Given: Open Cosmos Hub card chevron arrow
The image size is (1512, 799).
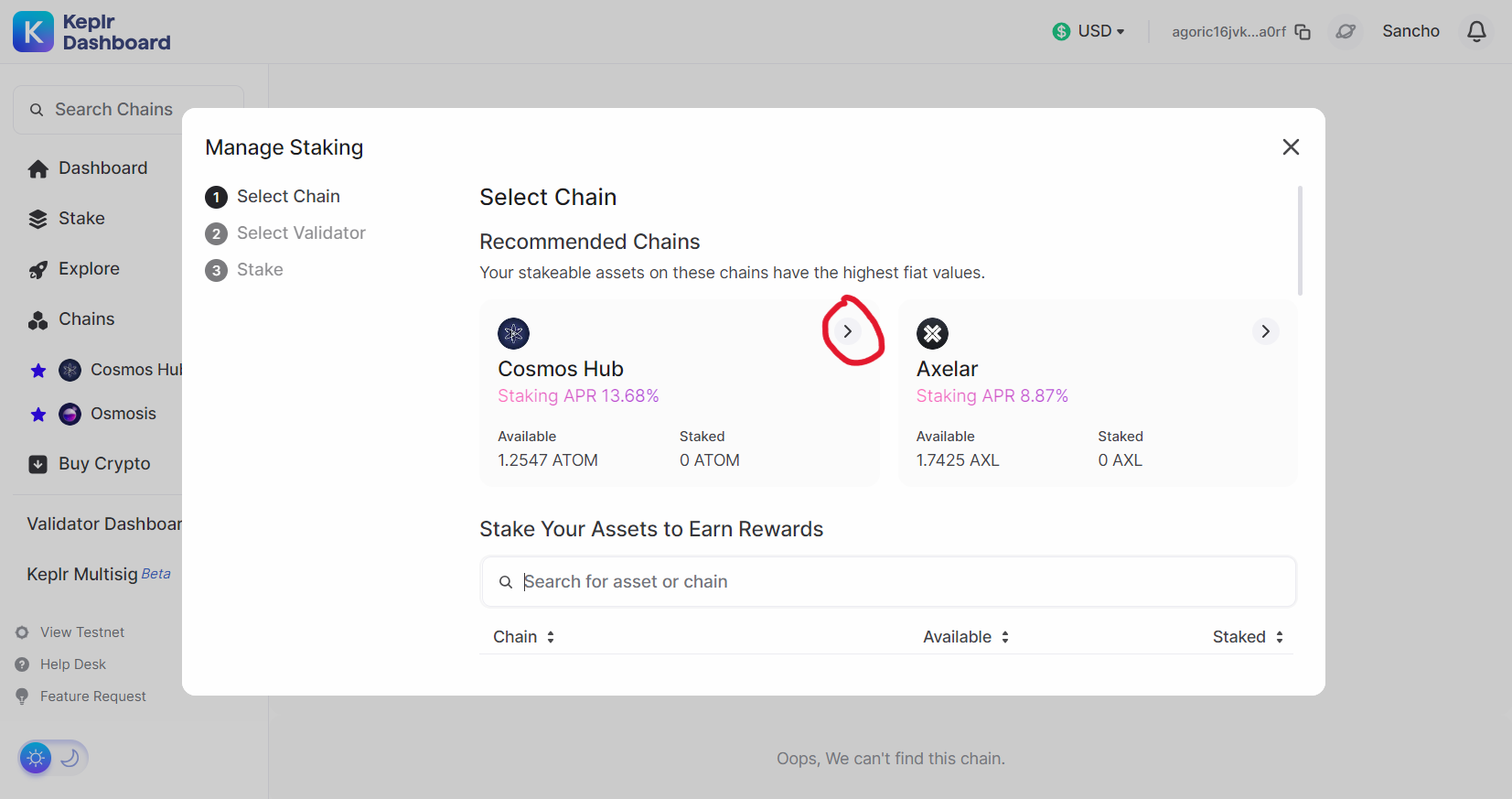Looking at the screenshot, I should click(x=847, y=331).
